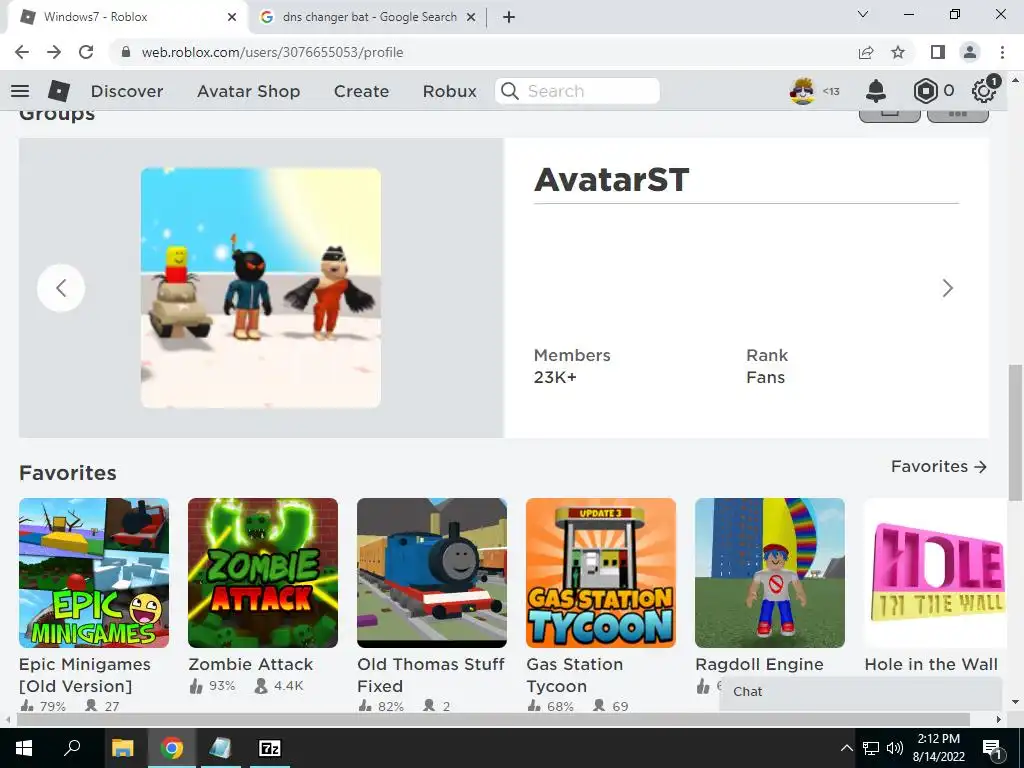1024x768 pixels.
Task: Click the Roblox Search field
Action: 577,91
